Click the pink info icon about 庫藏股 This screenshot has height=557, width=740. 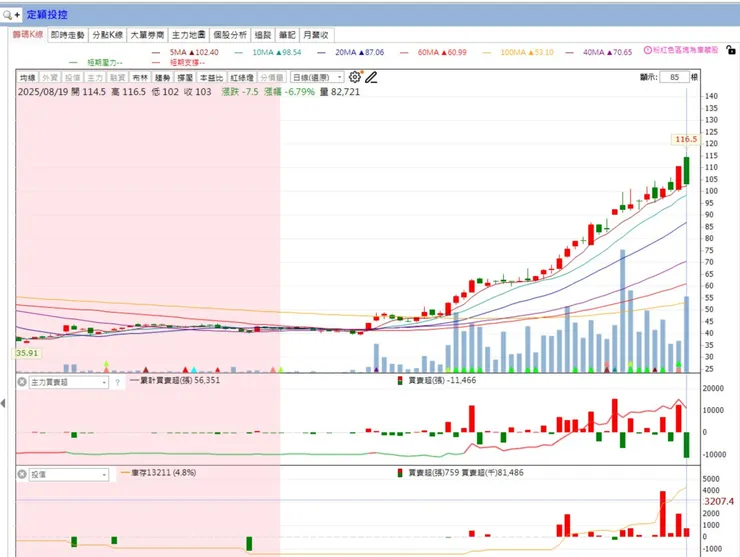click(648, 50)
